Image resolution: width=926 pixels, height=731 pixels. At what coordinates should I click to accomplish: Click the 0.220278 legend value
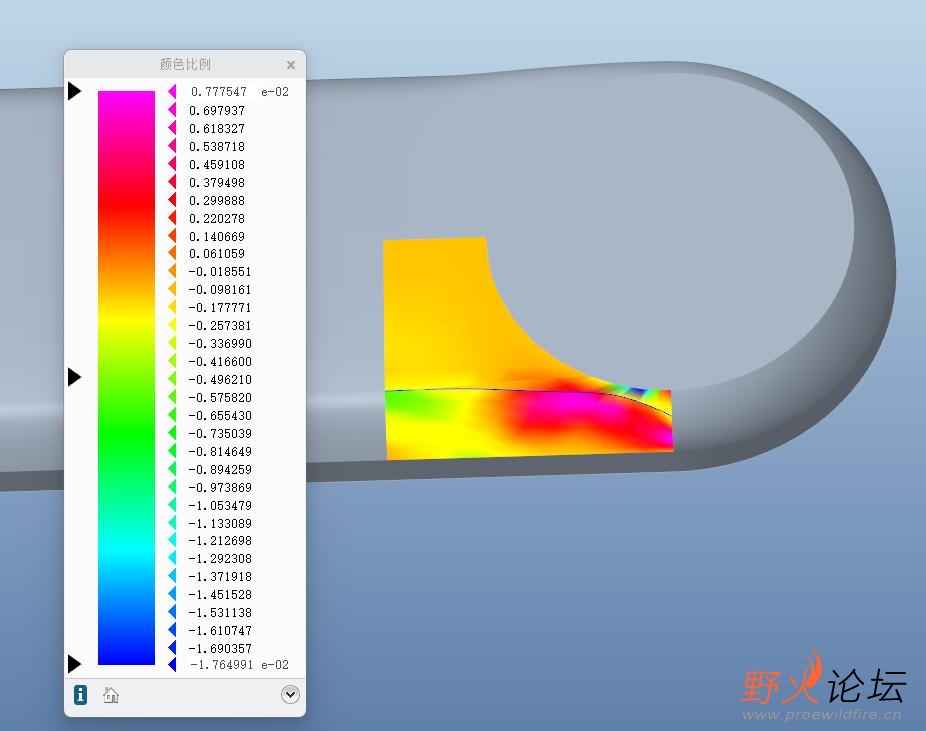217,218
